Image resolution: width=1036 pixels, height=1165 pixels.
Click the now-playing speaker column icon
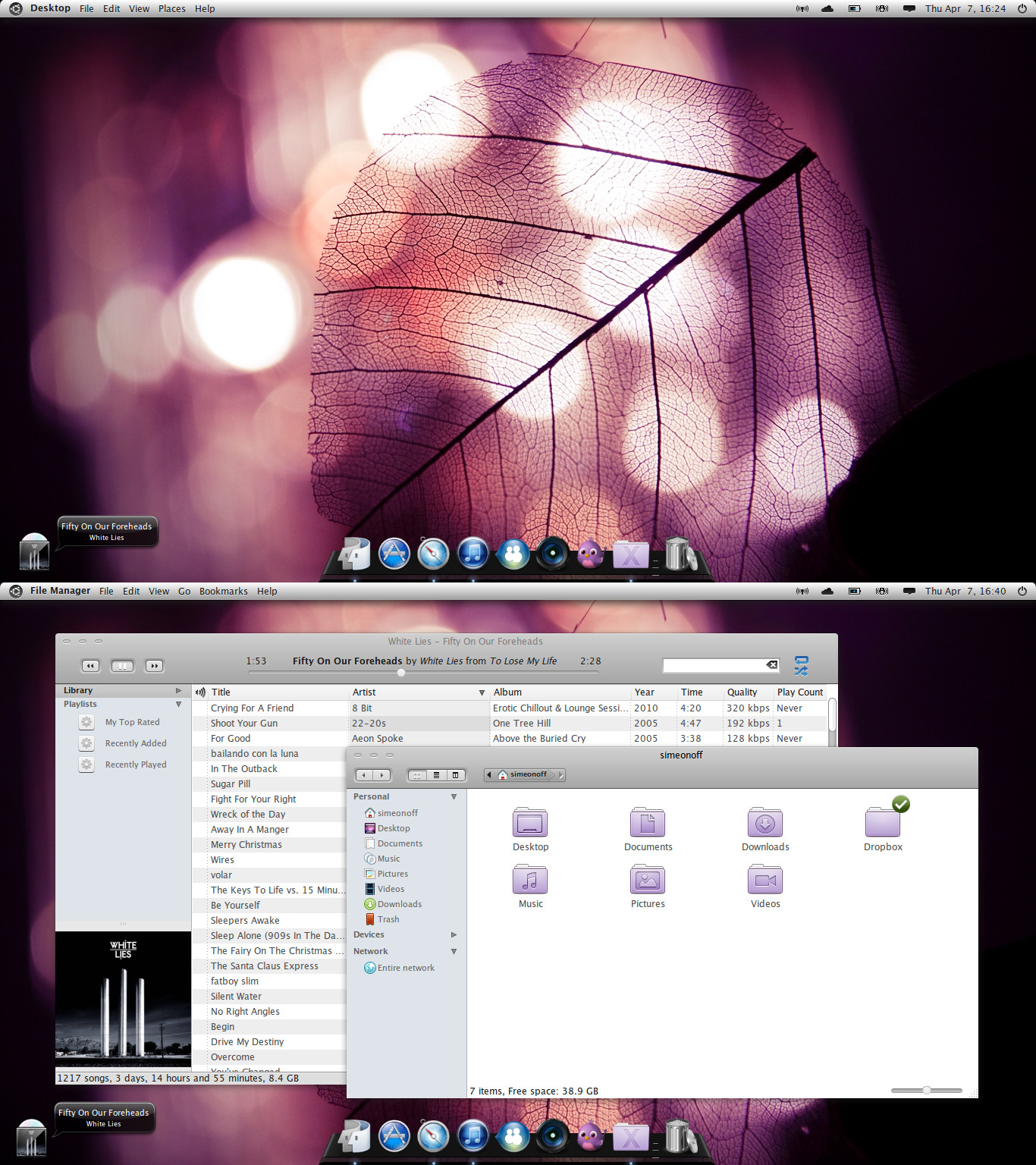(200, 692)
